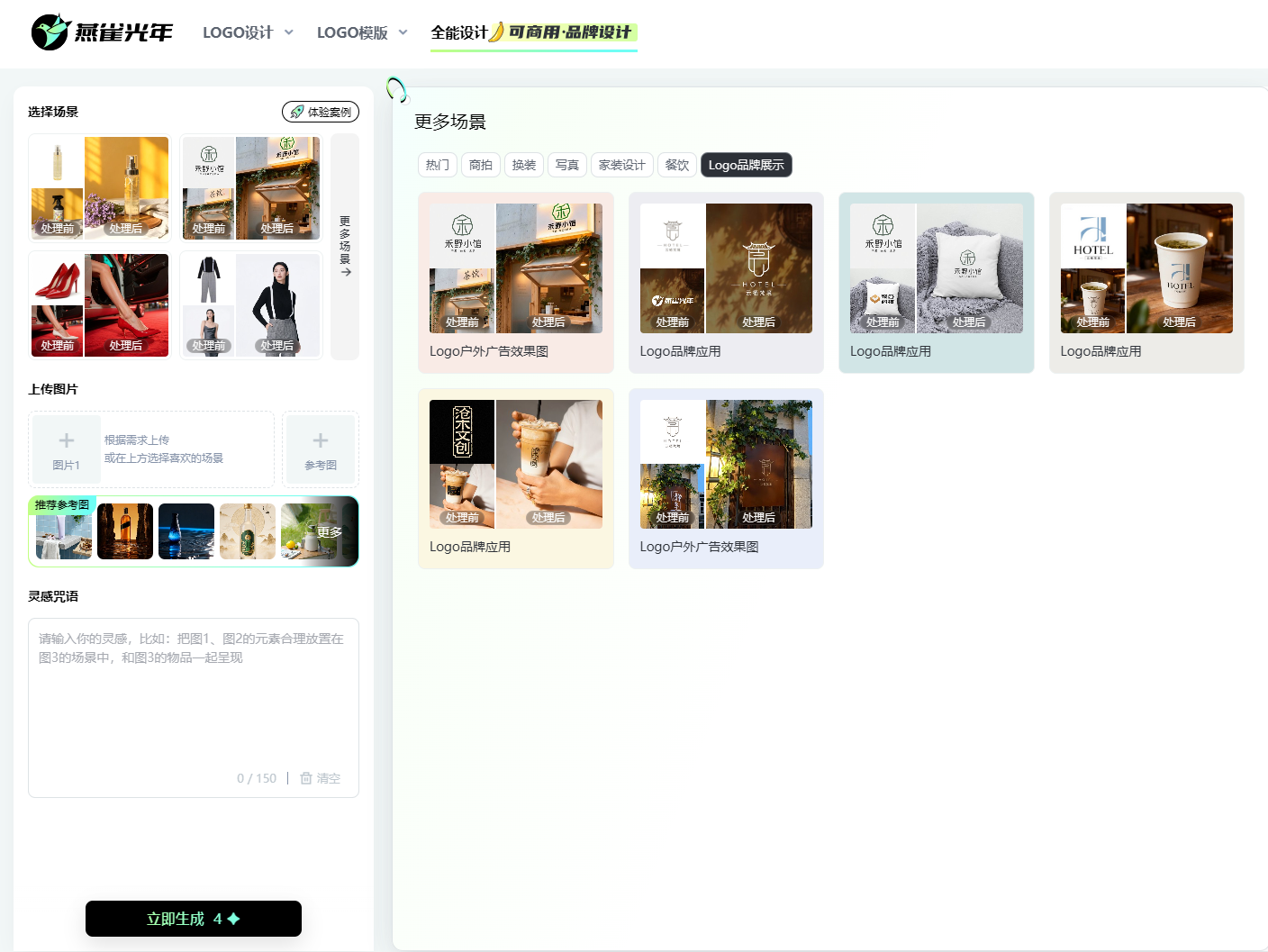Screen dimensions: 1268x952
Task: Click the 燕雀光年 bird logo
Action: 50,32
